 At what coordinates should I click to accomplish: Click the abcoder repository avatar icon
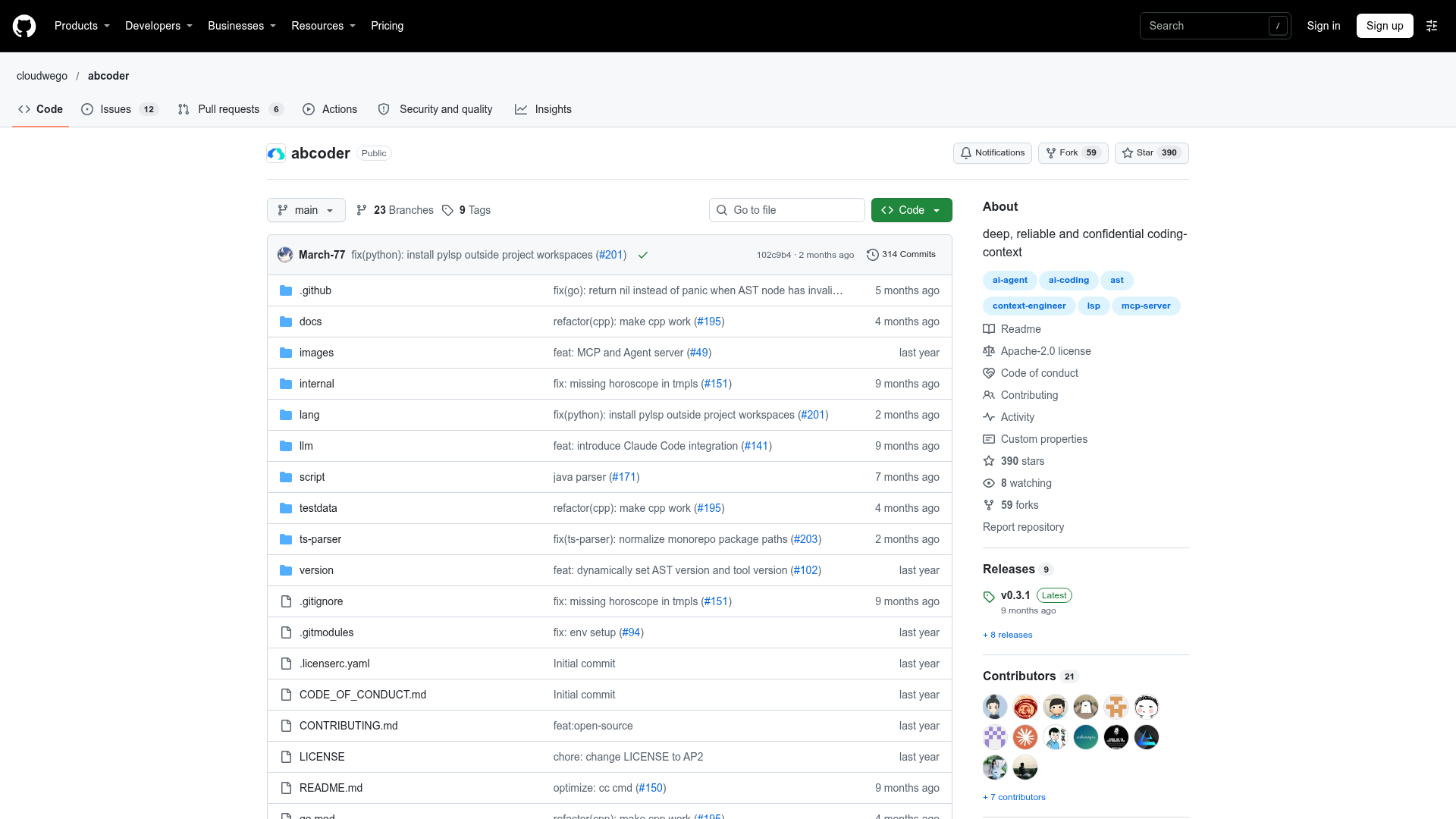[276, 153]
